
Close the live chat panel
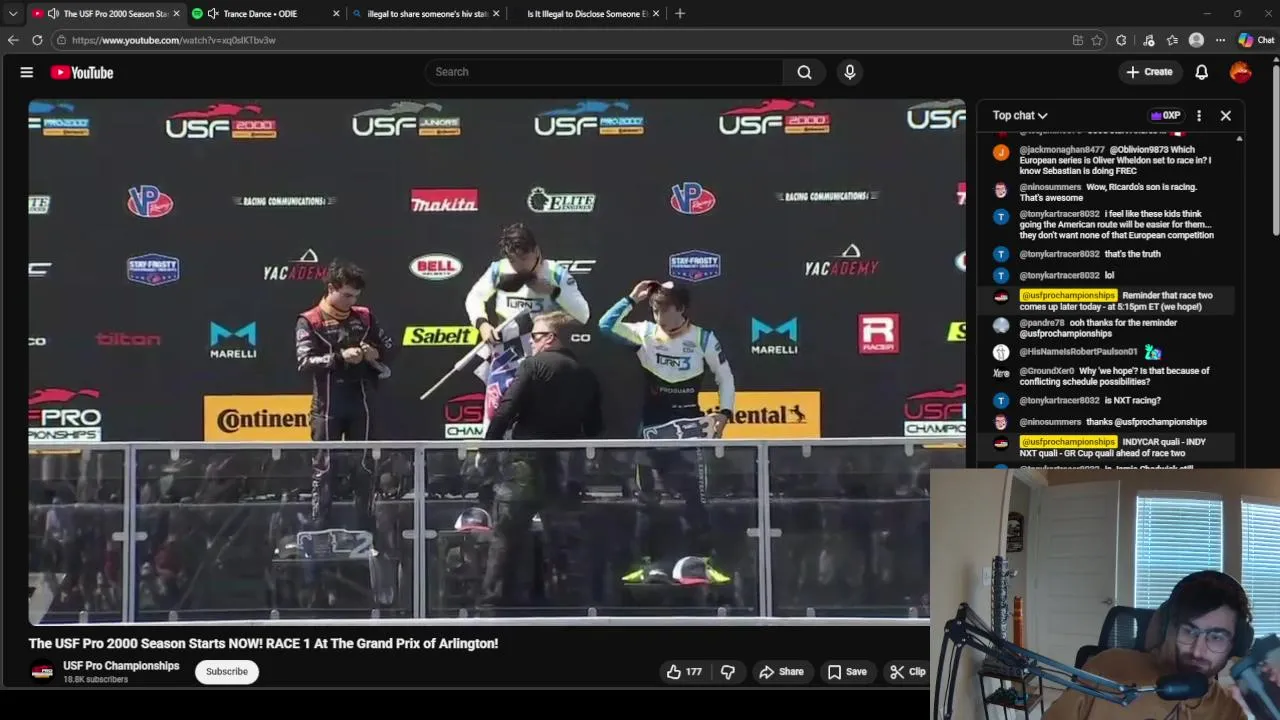tap(1225, 115)
